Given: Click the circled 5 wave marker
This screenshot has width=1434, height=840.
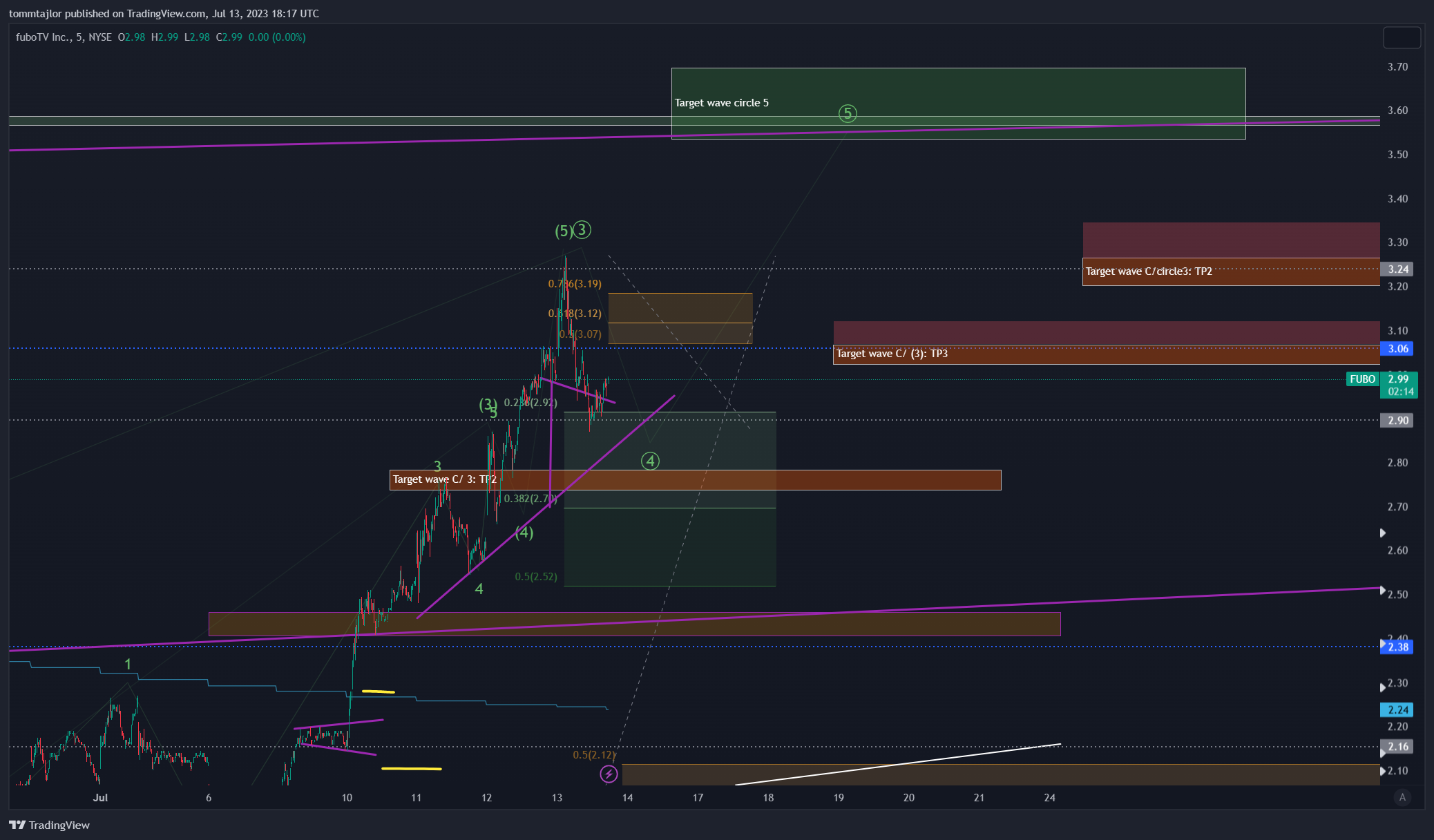Looking at the screenshot, I should click(x=848, y=113).
